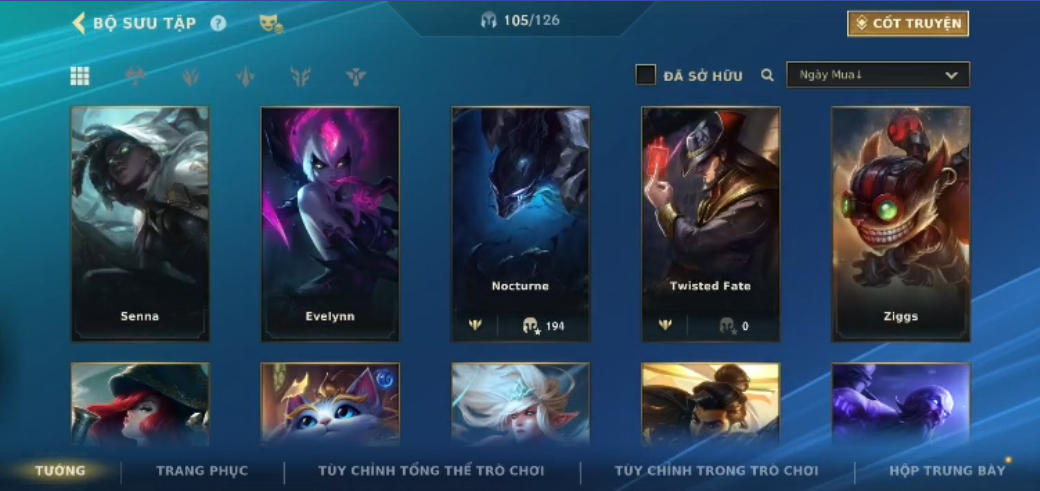Select the fourth role filter icon
This screenshot has height=491, width=1040.
click(300, 77)
